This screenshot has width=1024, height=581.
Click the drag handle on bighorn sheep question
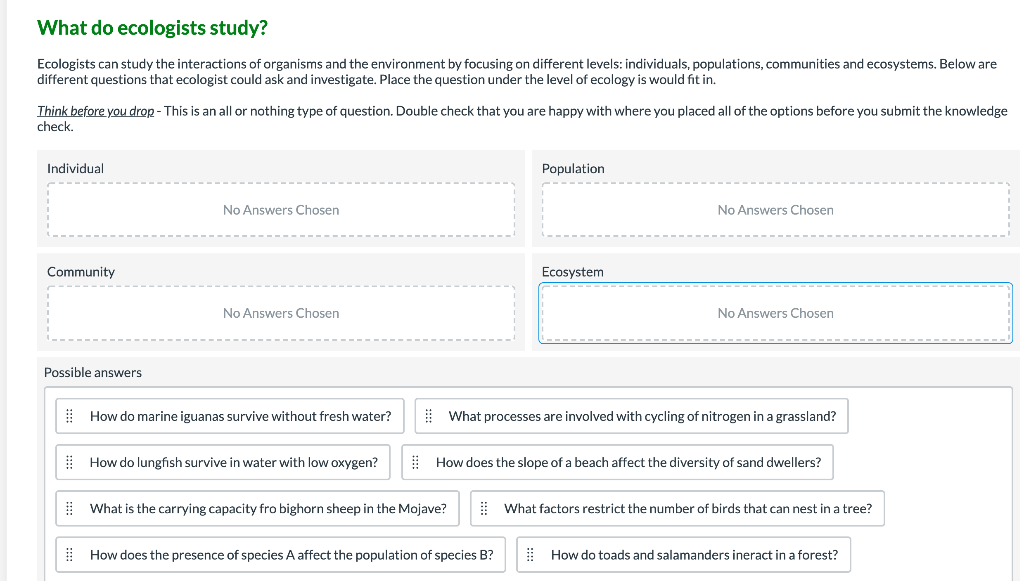coord(68,508)
